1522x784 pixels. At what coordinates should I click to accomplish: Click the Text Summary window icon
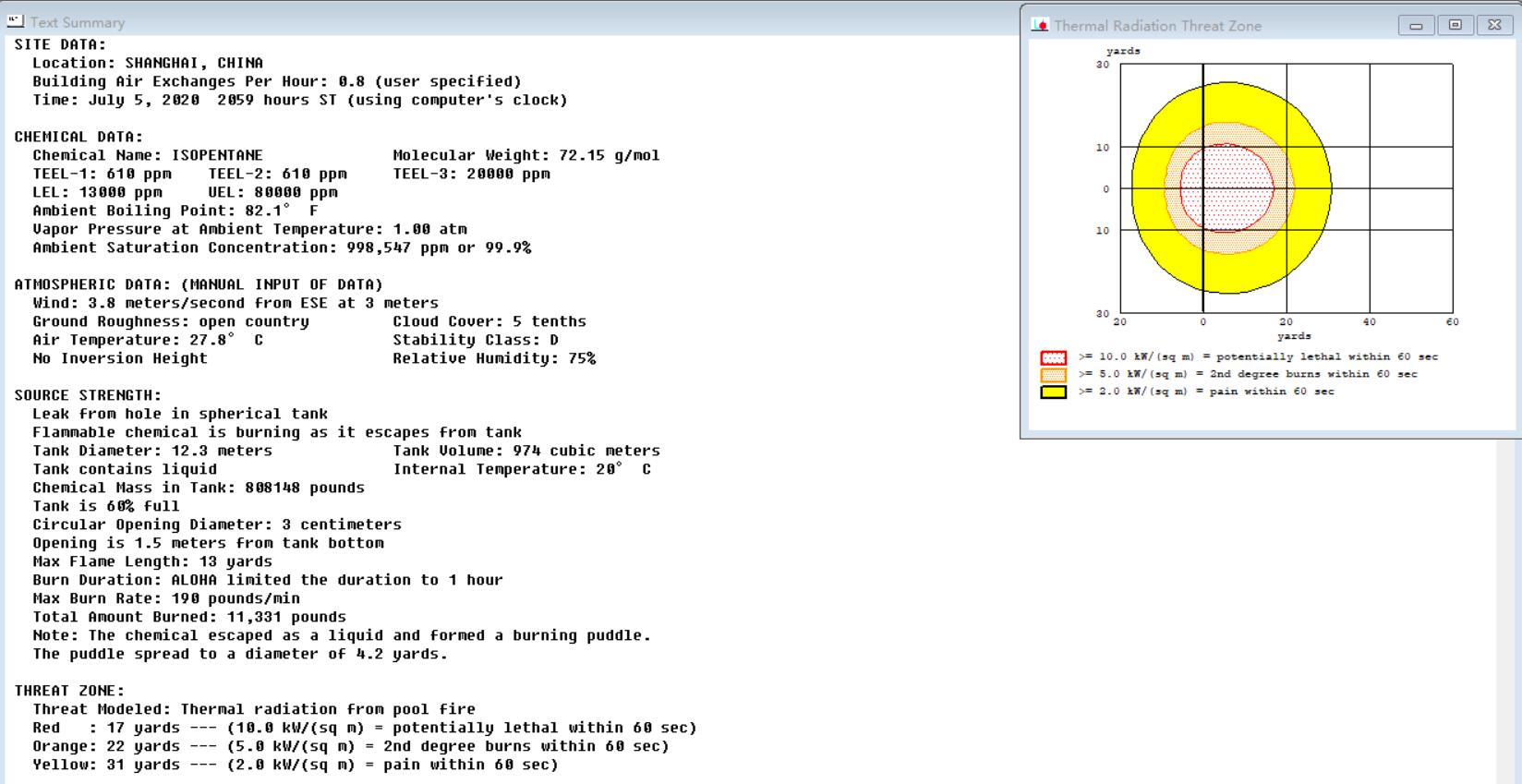[15, 21]
